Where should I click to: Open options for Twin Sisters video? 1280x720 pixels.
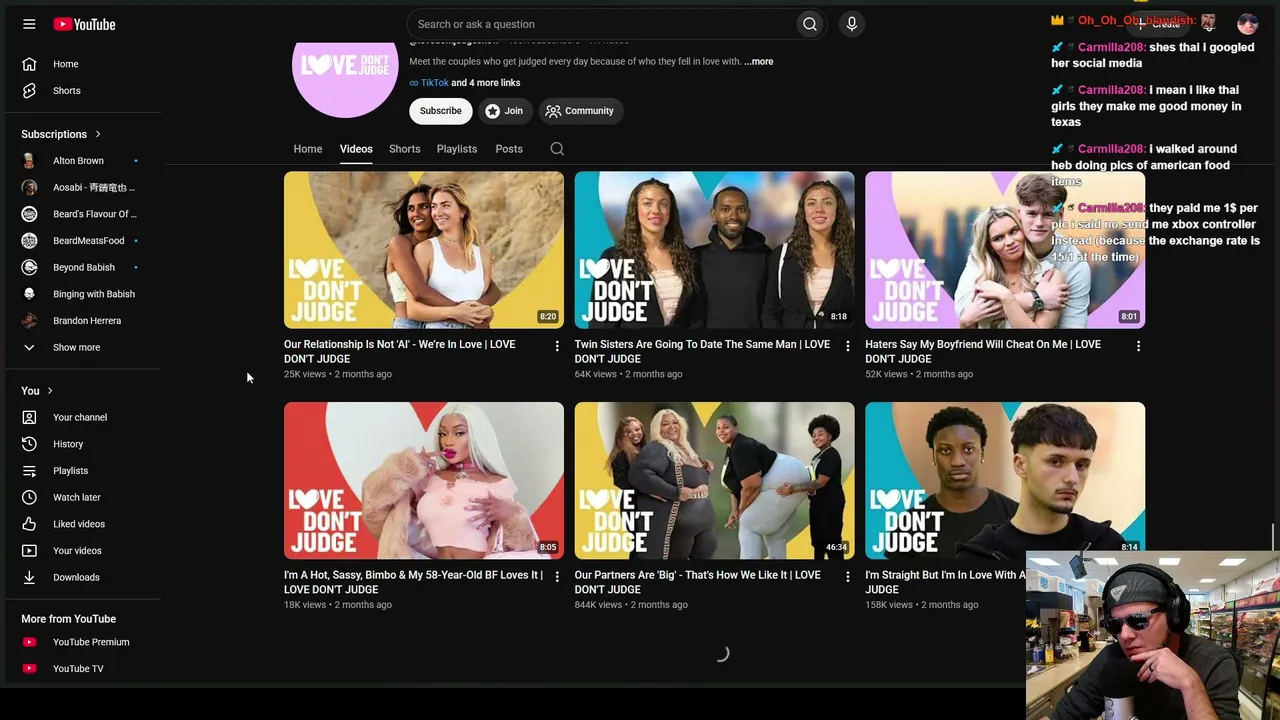[848, 346]
